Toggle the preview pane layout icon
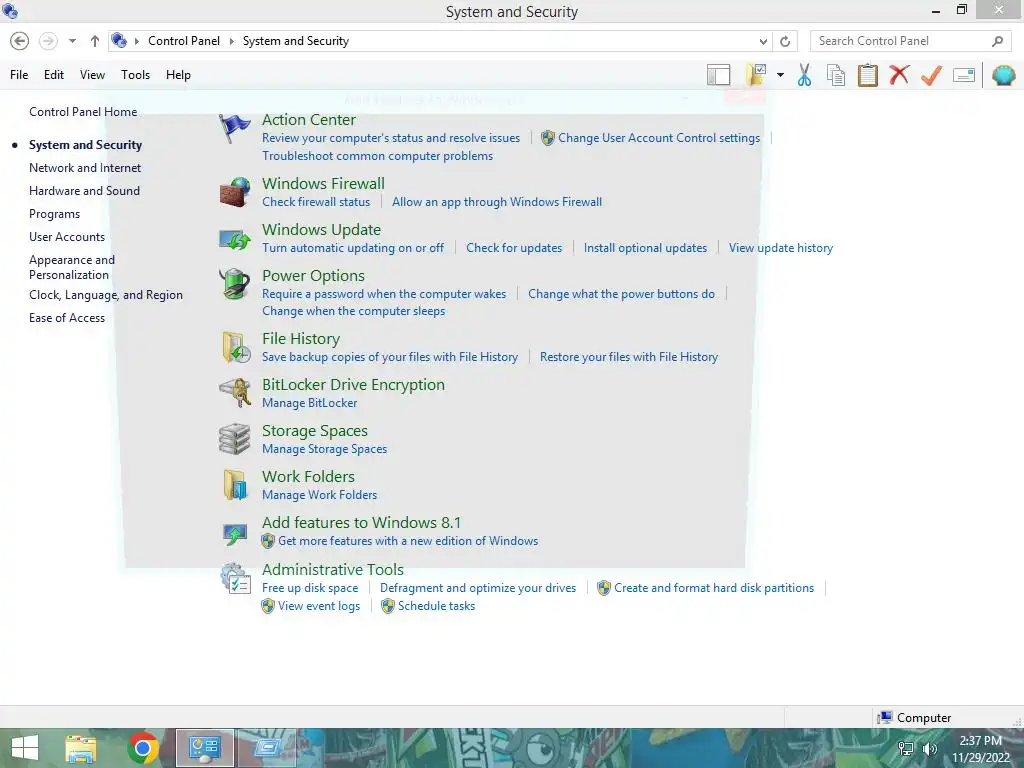 718,75
